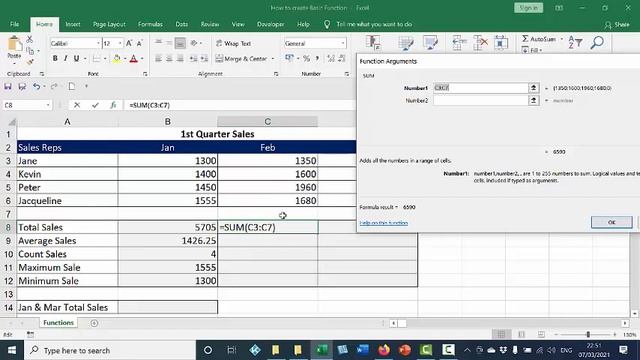Click Save icon in quick access toolbar

tap(8, 87)
